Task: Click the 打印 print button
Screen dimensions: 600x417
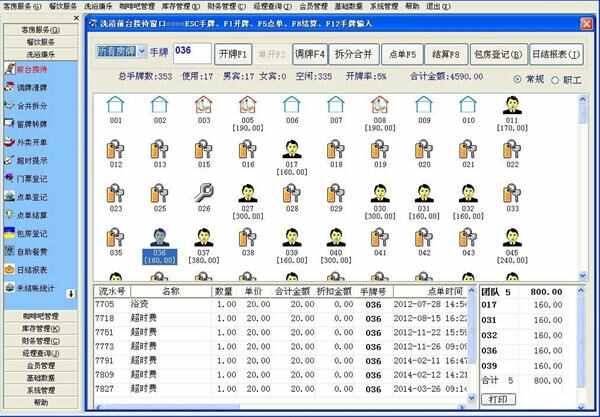Action: (x=498, y=399)
